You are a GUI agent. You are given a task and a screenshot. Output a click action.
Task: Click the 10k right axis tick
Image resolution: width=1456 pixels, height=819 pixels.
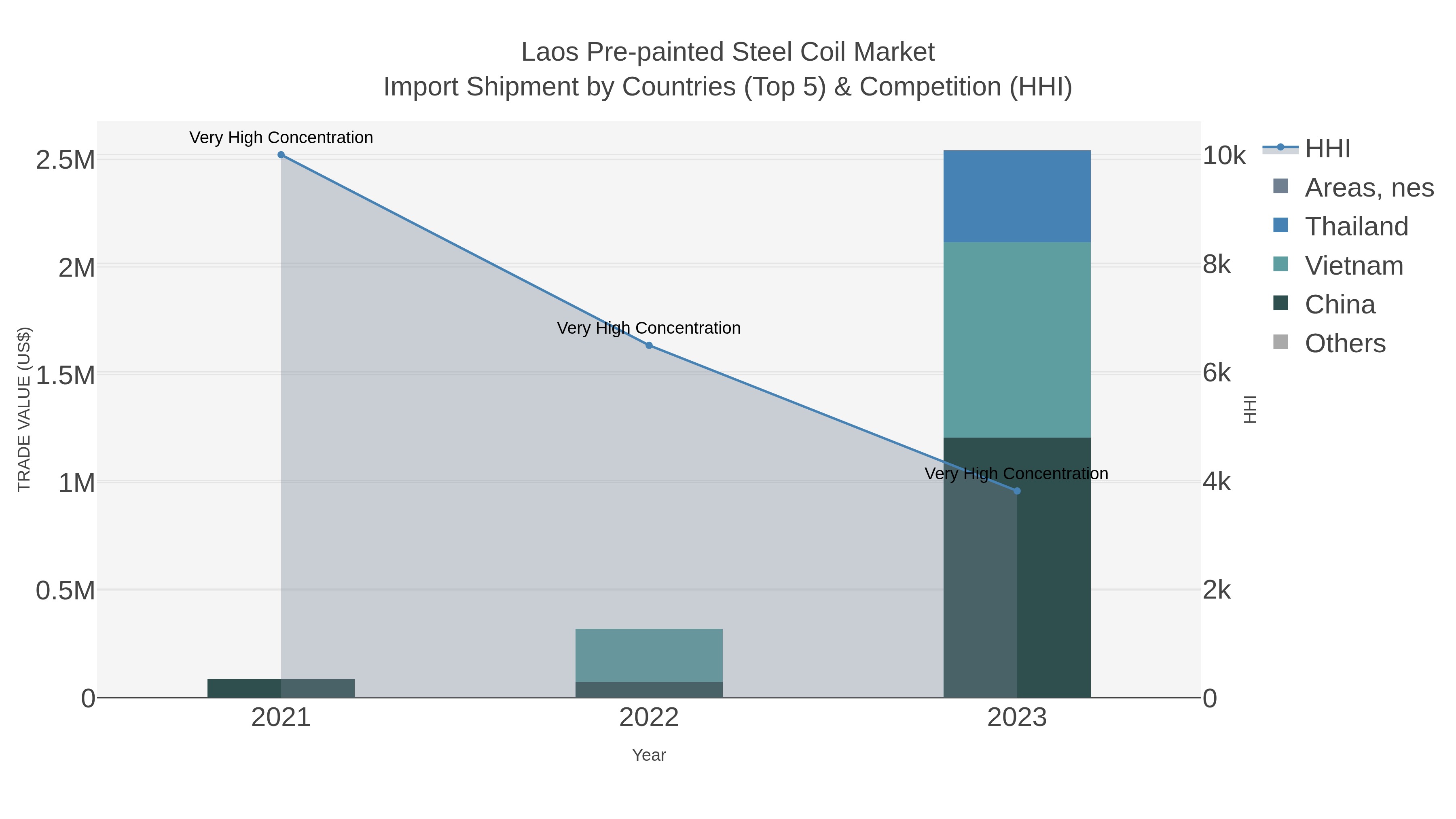(1224, 156)
